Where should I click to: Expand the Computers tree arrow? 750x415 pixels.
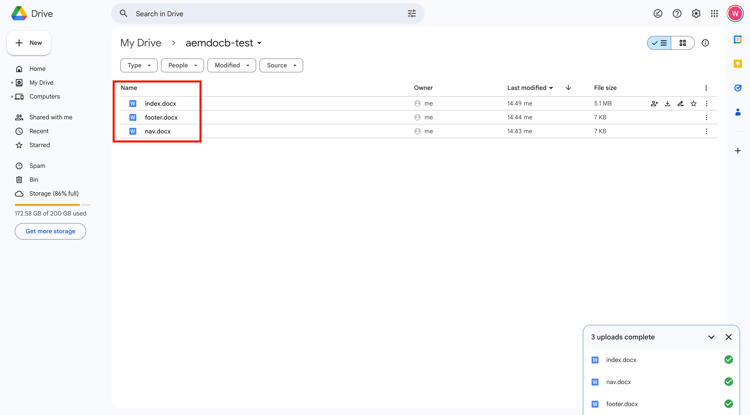pos(12,97)
